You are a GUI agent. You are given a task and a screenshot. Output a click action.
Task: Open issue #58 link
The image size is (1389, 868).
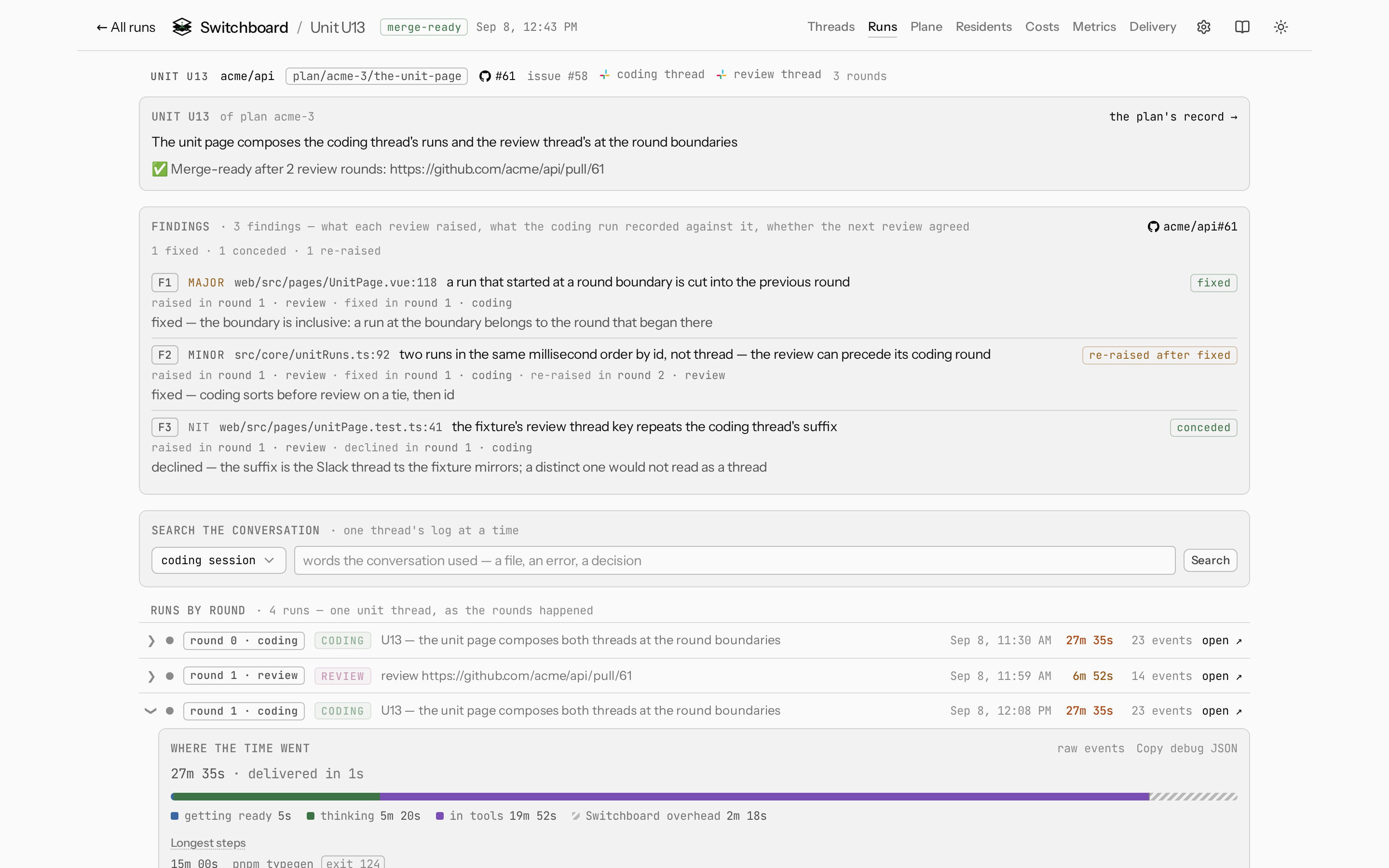coord(558,76)
